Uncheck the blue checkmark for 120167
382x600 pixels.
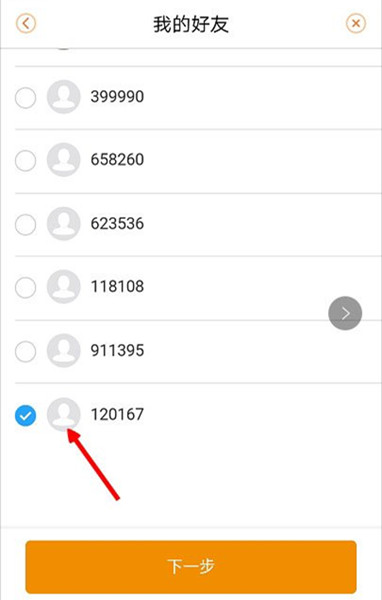pos(26,415)
